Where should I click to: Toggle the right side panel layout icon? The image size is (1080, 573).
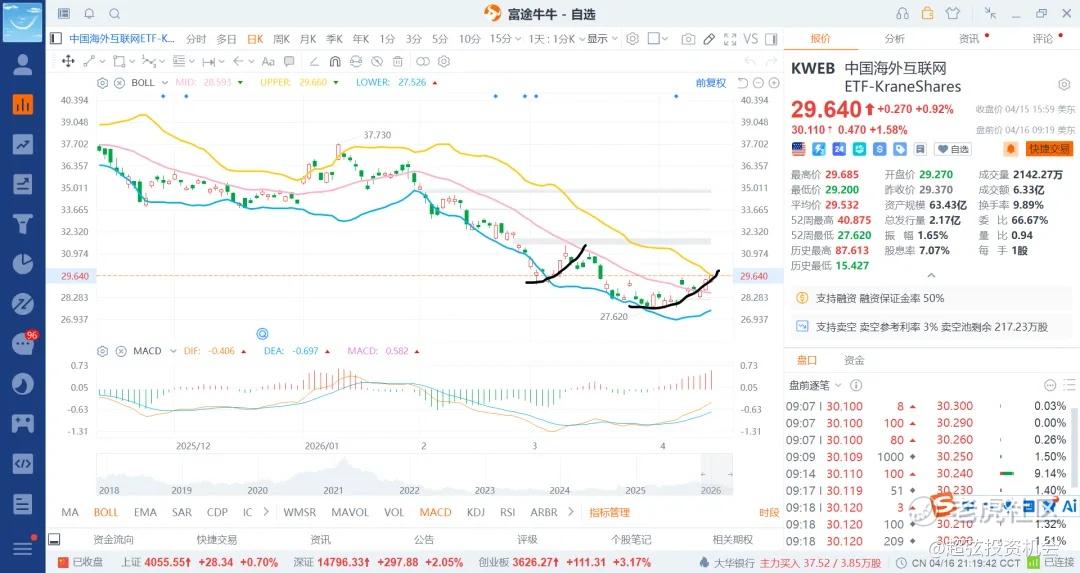771,39
